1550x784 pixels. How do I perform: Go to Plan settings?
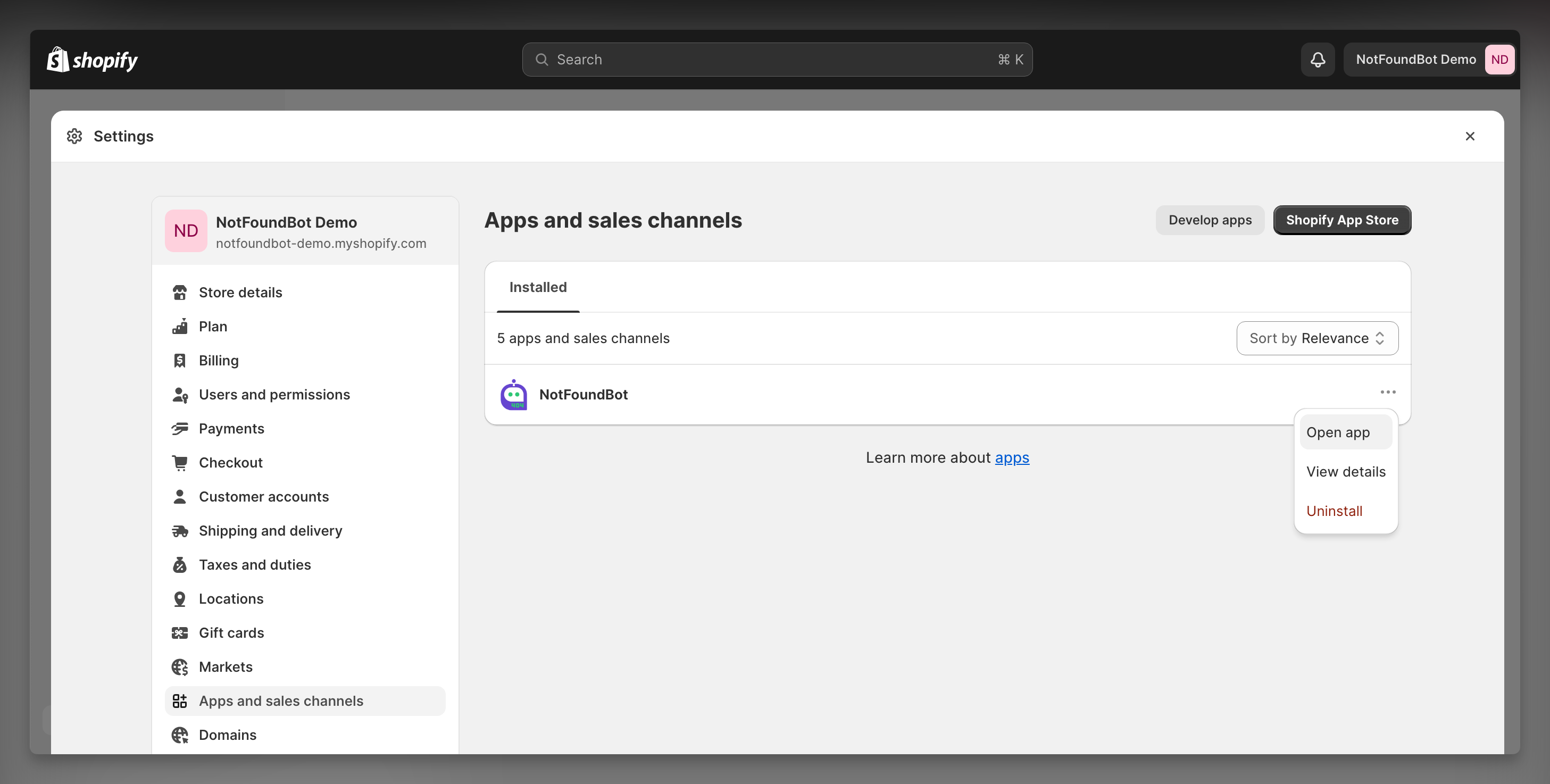[305, 326]
